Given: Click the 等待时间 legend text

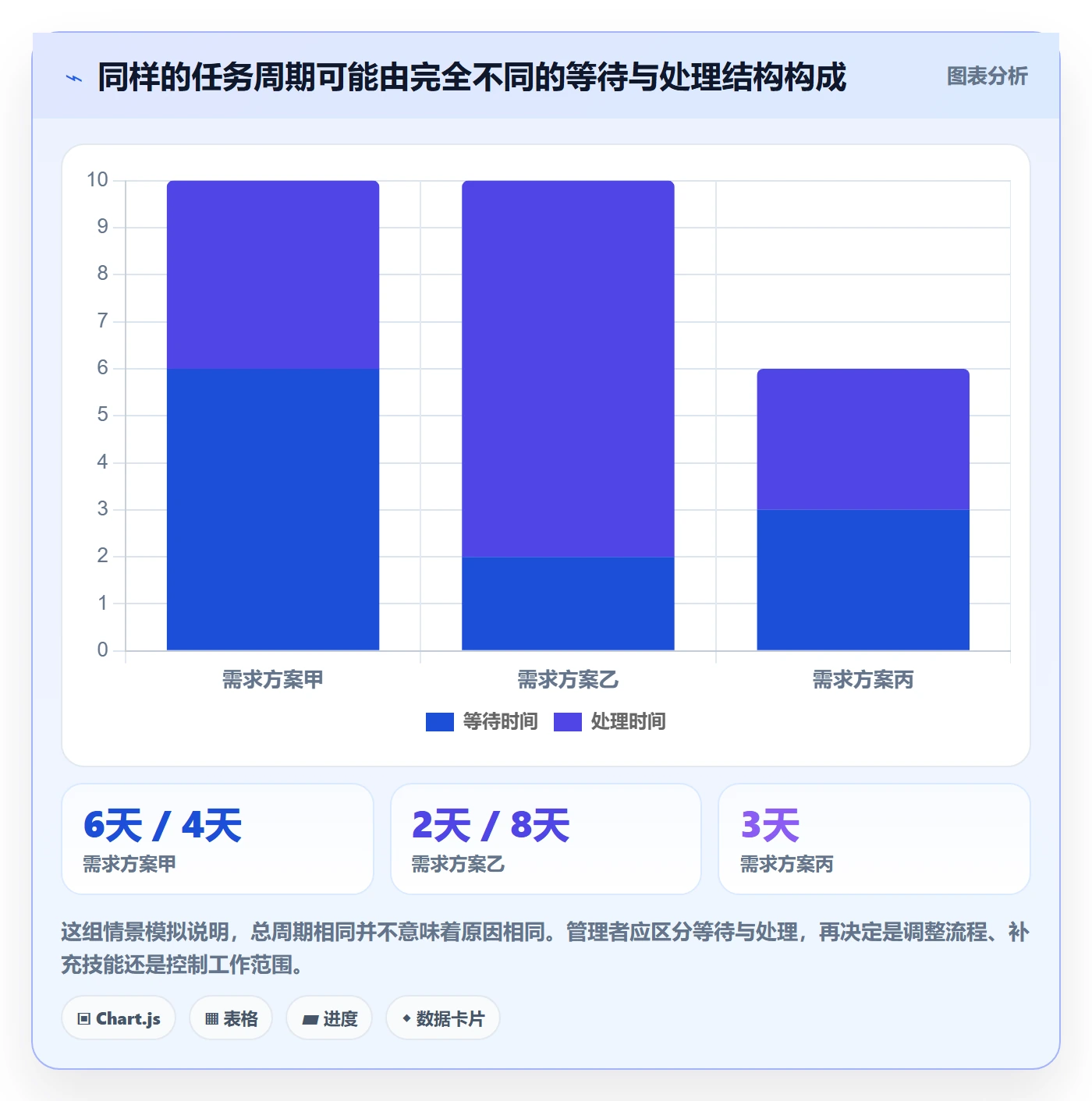Looking at the screenshot, I should 500,722.
